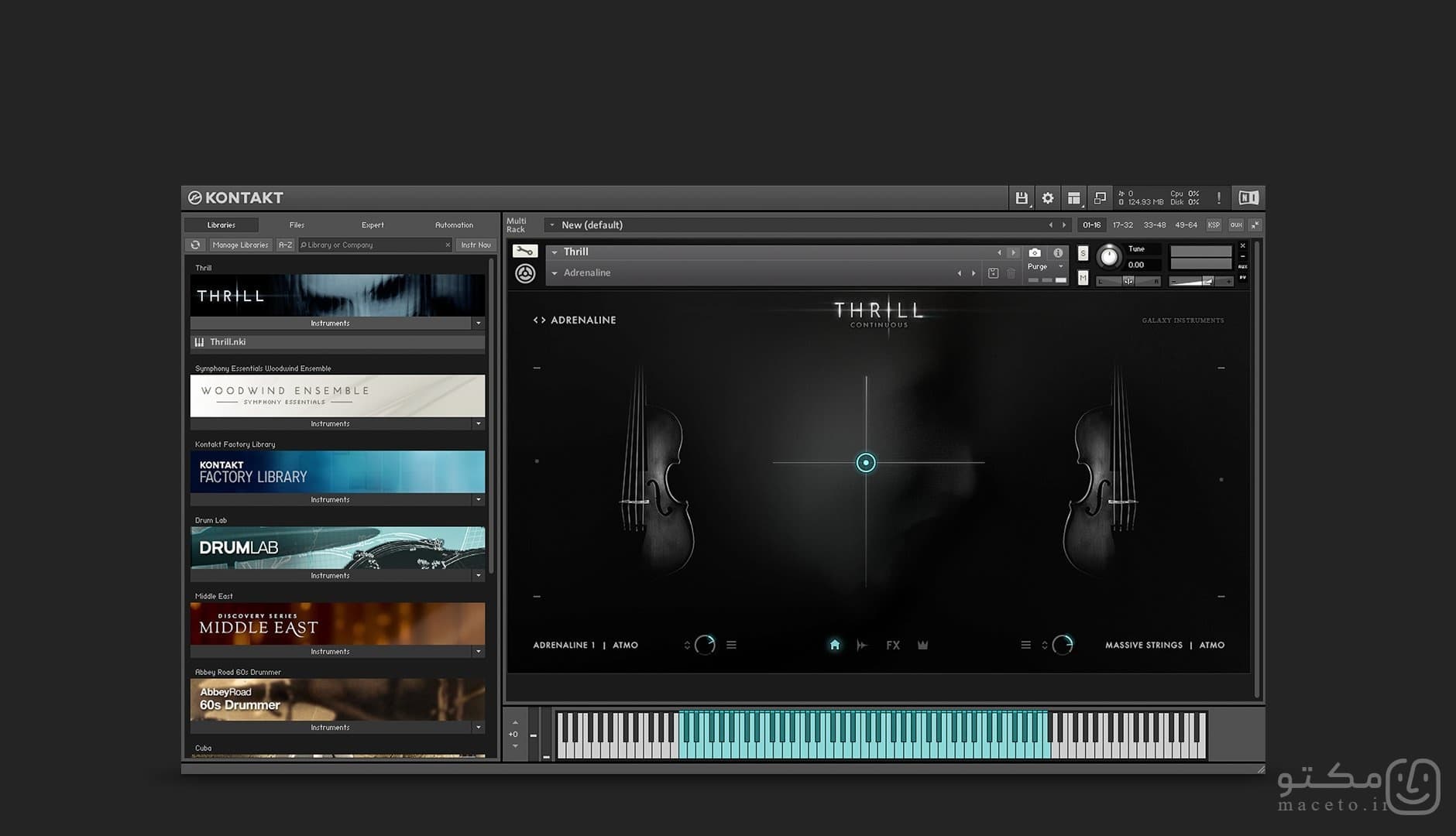1456x836 pixels.
Task: Expand Woodwind Ensemble Instruments arrow
Action: pyautogui.click(x=478, y=423)
